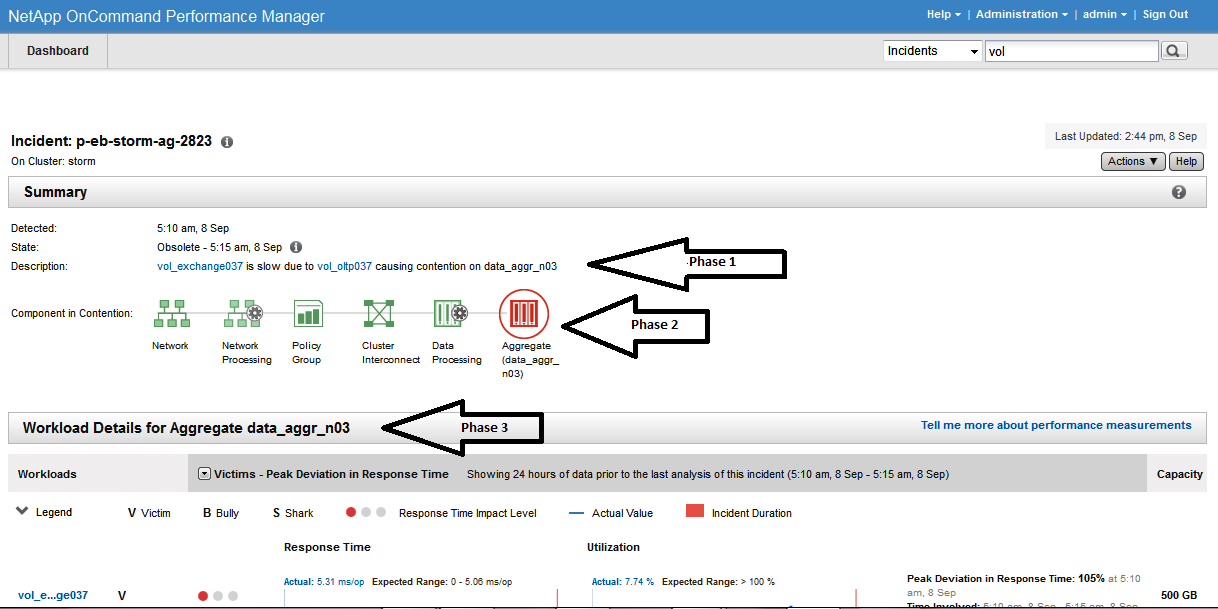Click the 500 GB capacity value
1218x609 pixels.
point(1179,595)
